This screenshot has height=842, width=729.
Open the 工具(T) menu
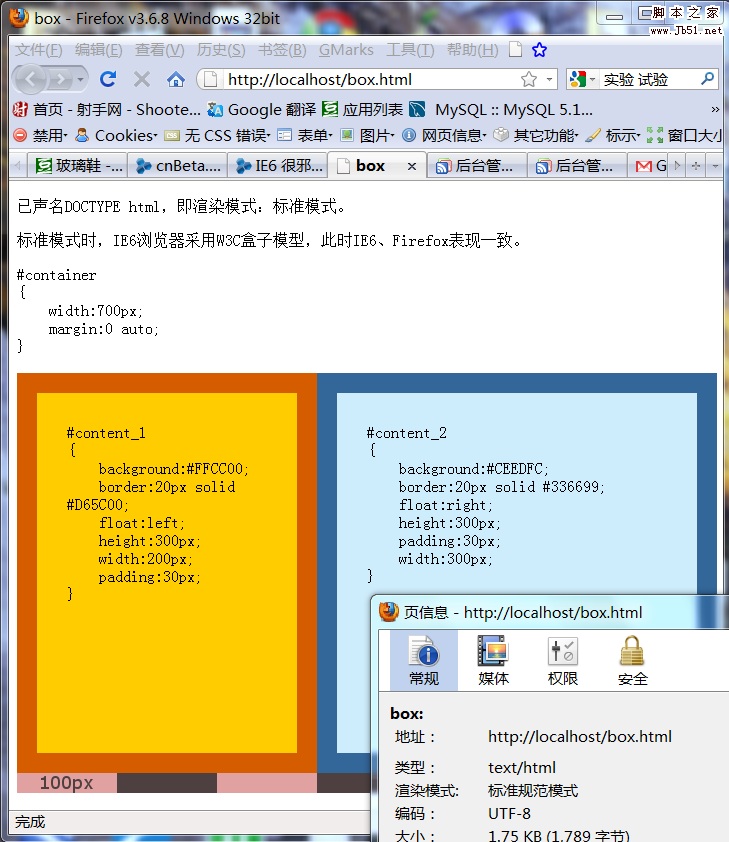click(x=410, y=50)
